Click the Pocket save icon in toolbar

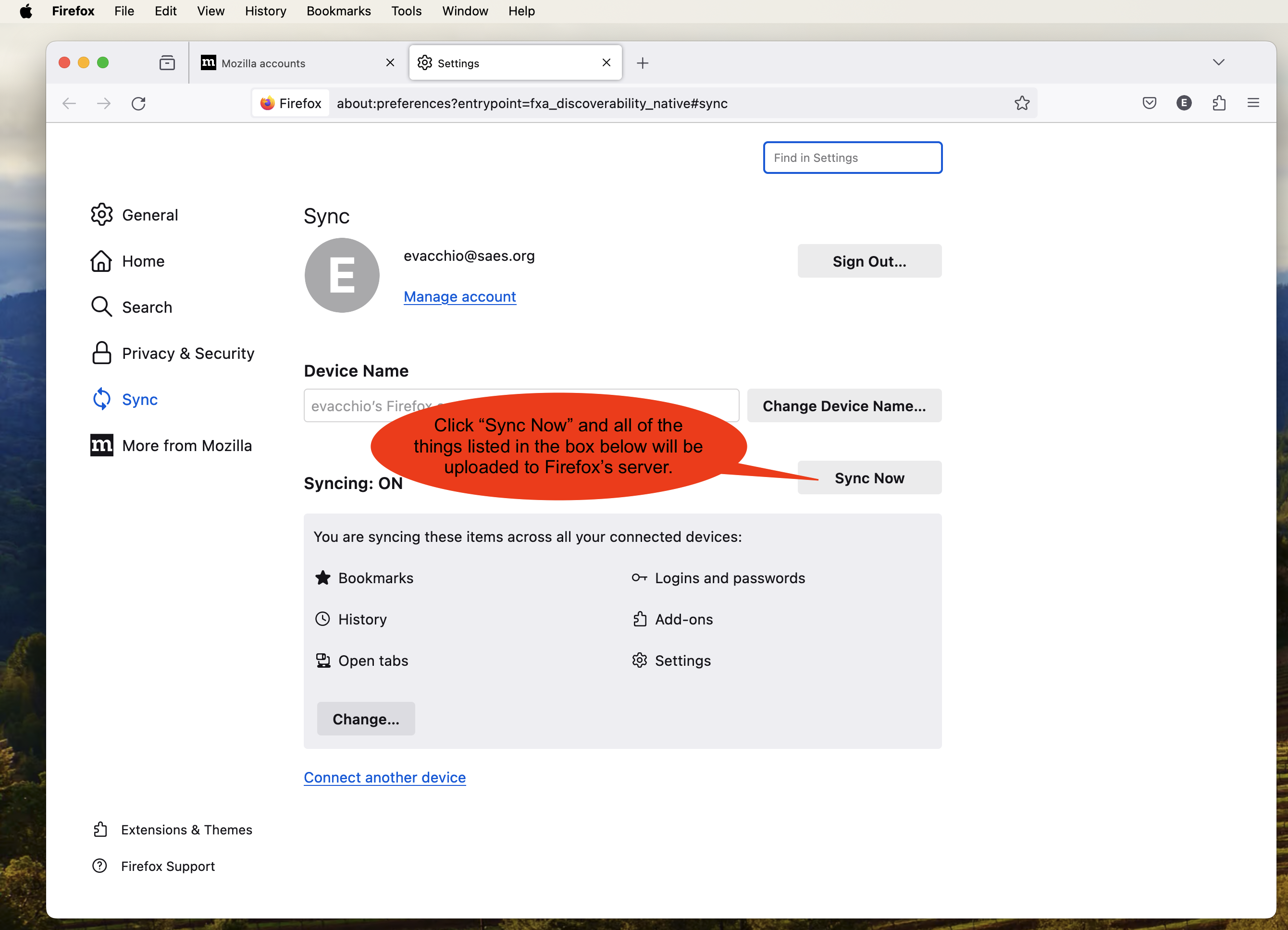1149,103
